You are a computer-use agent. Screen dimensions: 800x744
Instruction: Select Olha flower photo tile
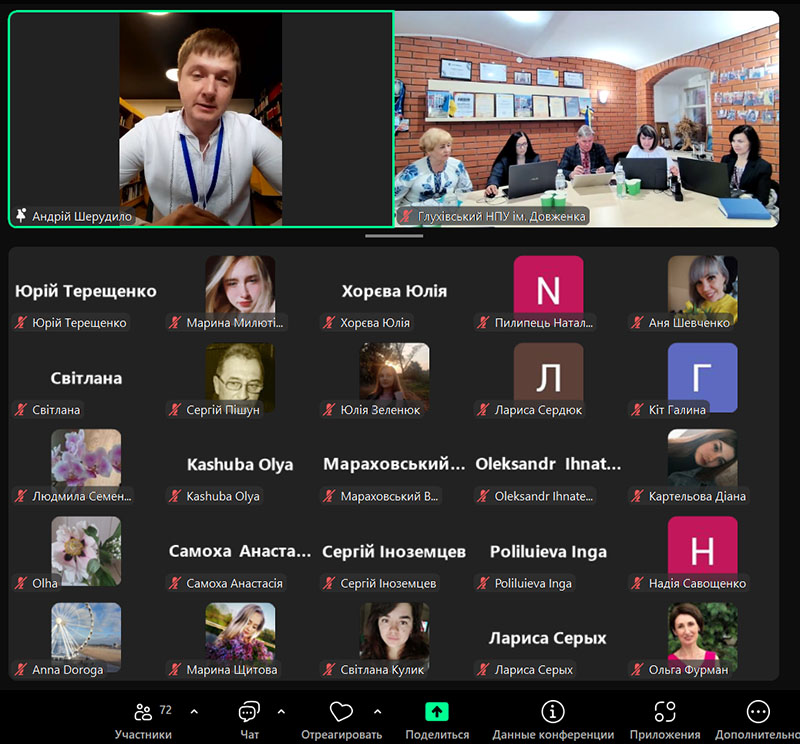(86, 550)
